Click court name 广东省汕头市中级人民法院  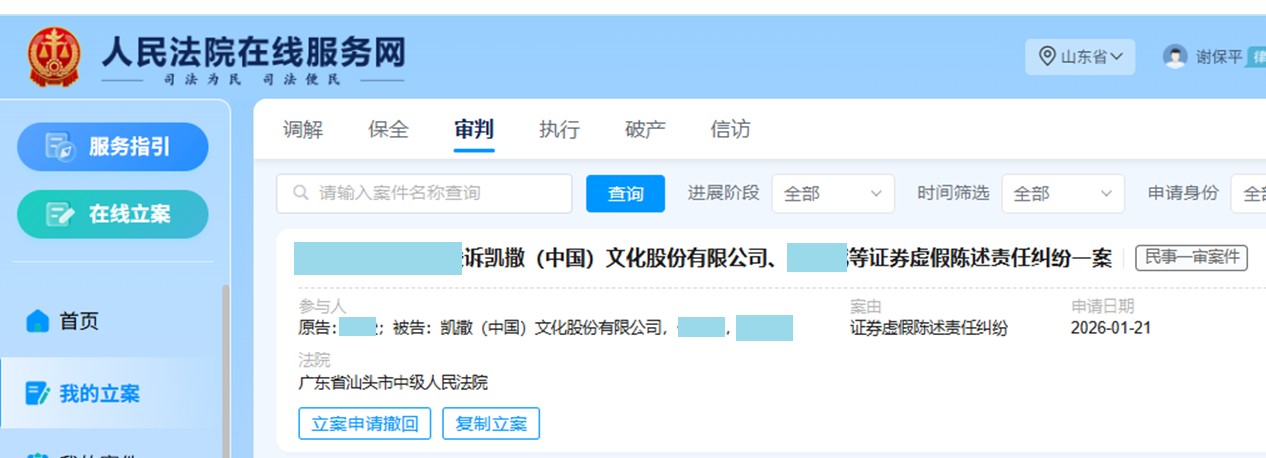point(393,383)
